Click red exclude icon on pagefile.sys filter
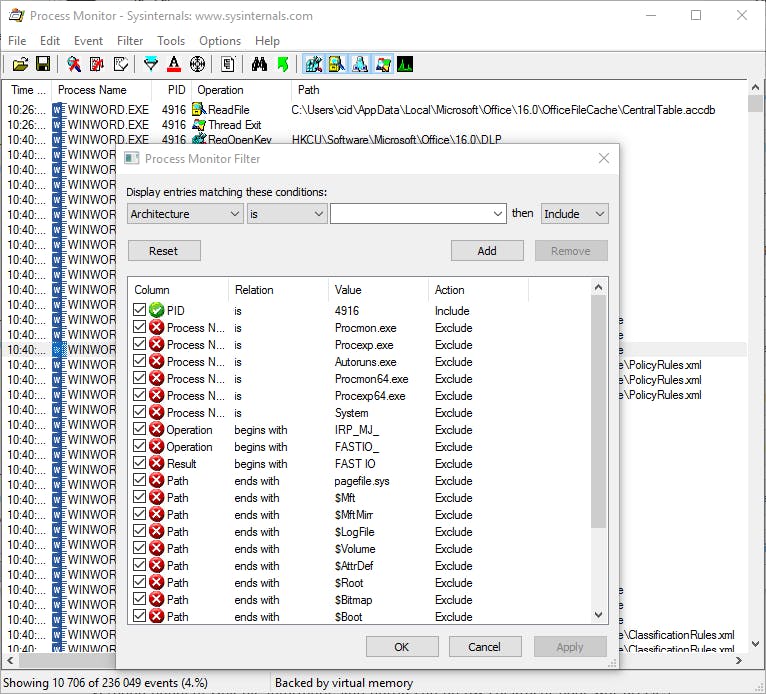The image size is (766, 694). [x=156, y=481]
